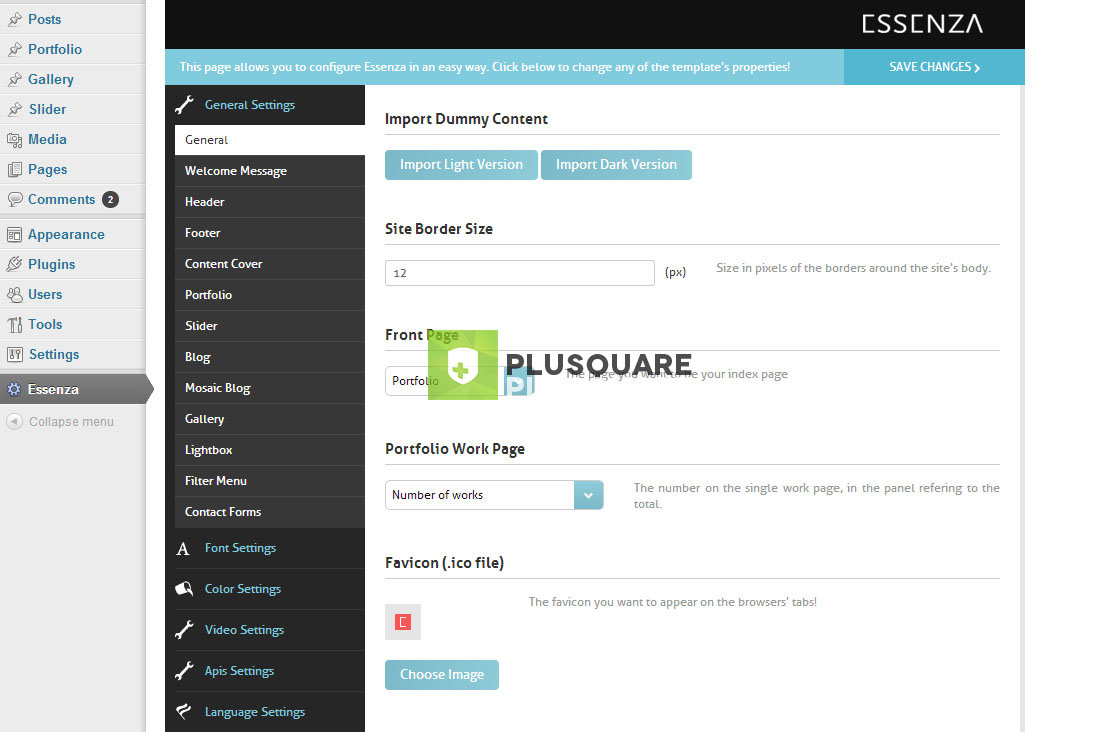
Task: Open the Welcome Message settings tab
Action: click(x=236, y=171)
